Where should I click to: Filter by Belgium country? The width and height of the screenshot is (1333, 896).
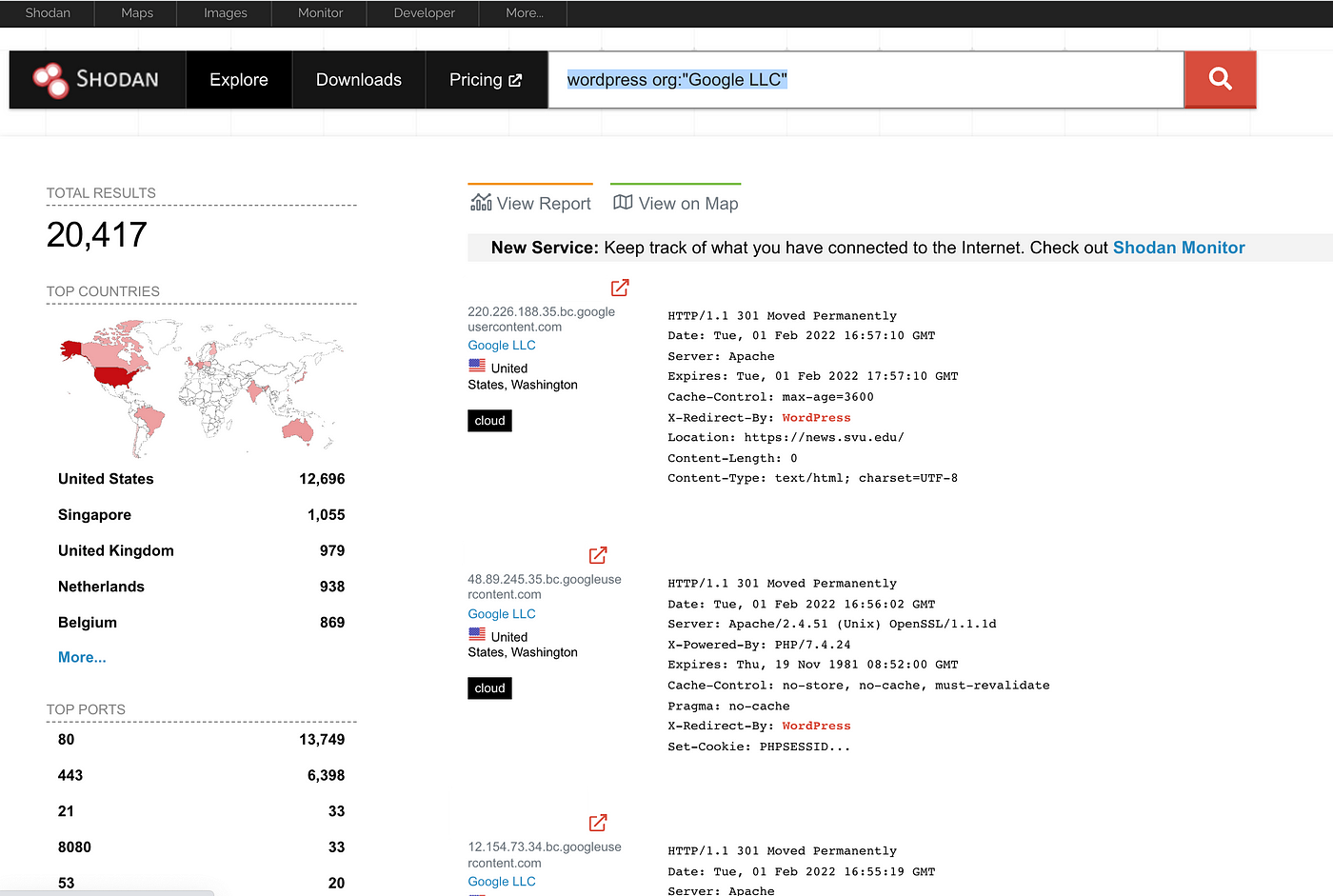point(201,623)
